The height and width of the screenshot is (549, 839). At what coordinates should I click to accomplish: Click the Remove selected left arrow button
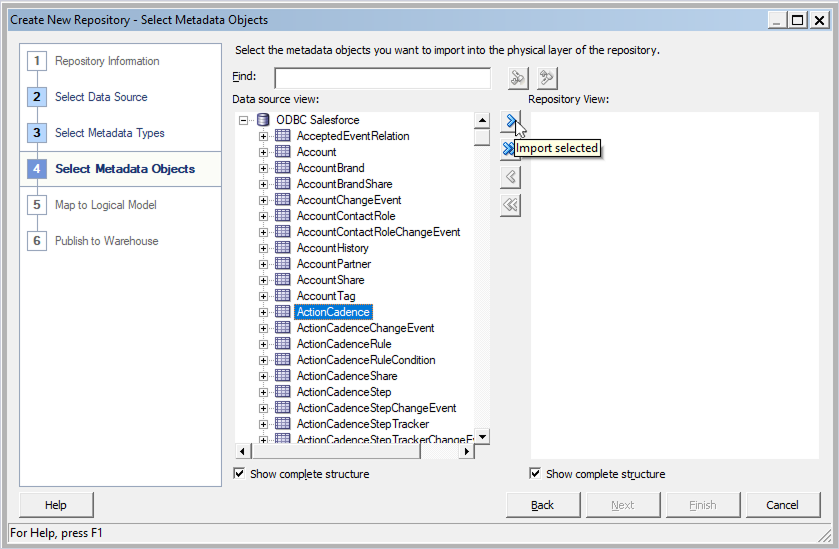[511, 177]
